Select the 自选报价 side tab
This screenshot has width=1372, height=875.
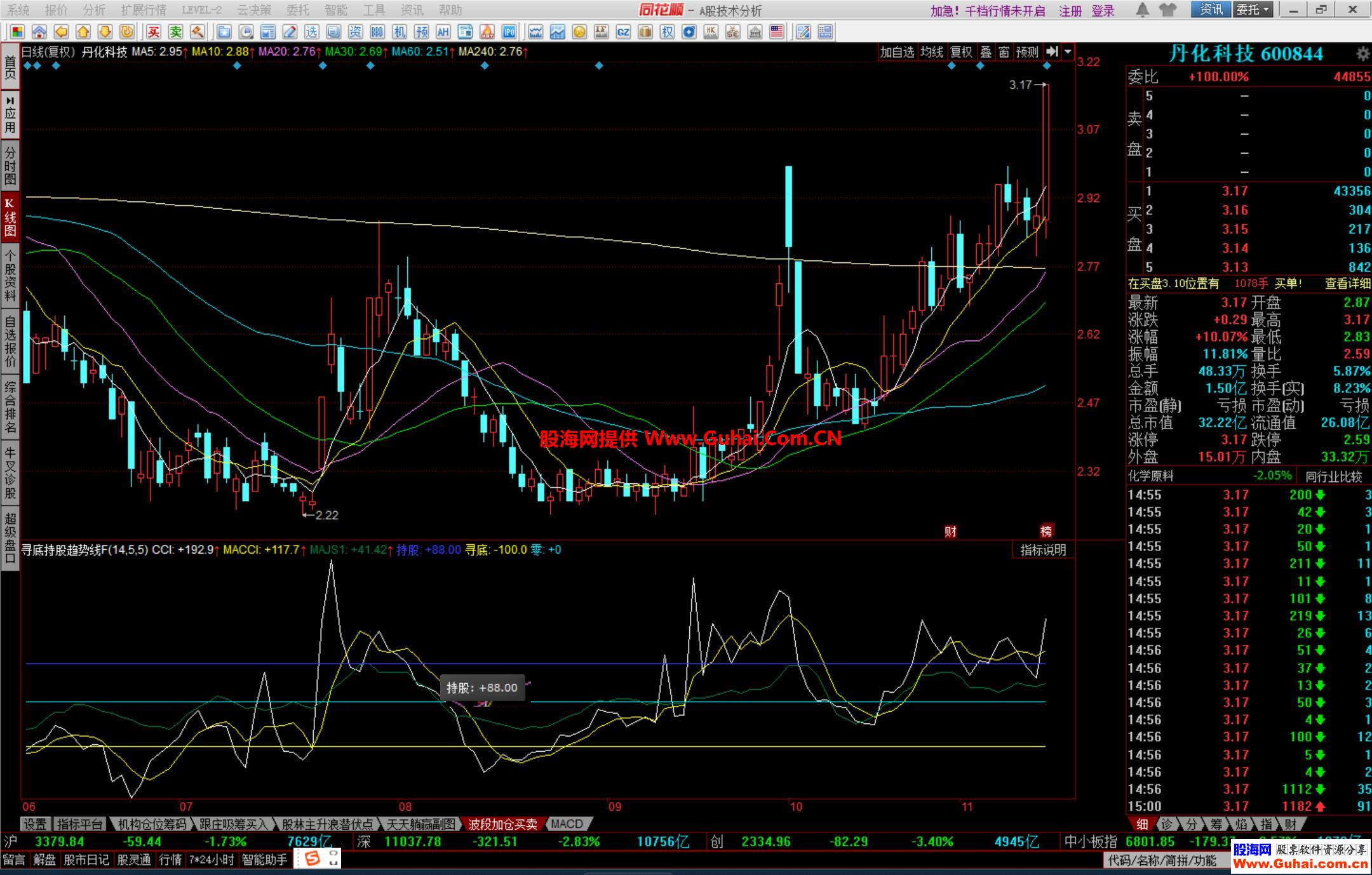coord(10,342)
